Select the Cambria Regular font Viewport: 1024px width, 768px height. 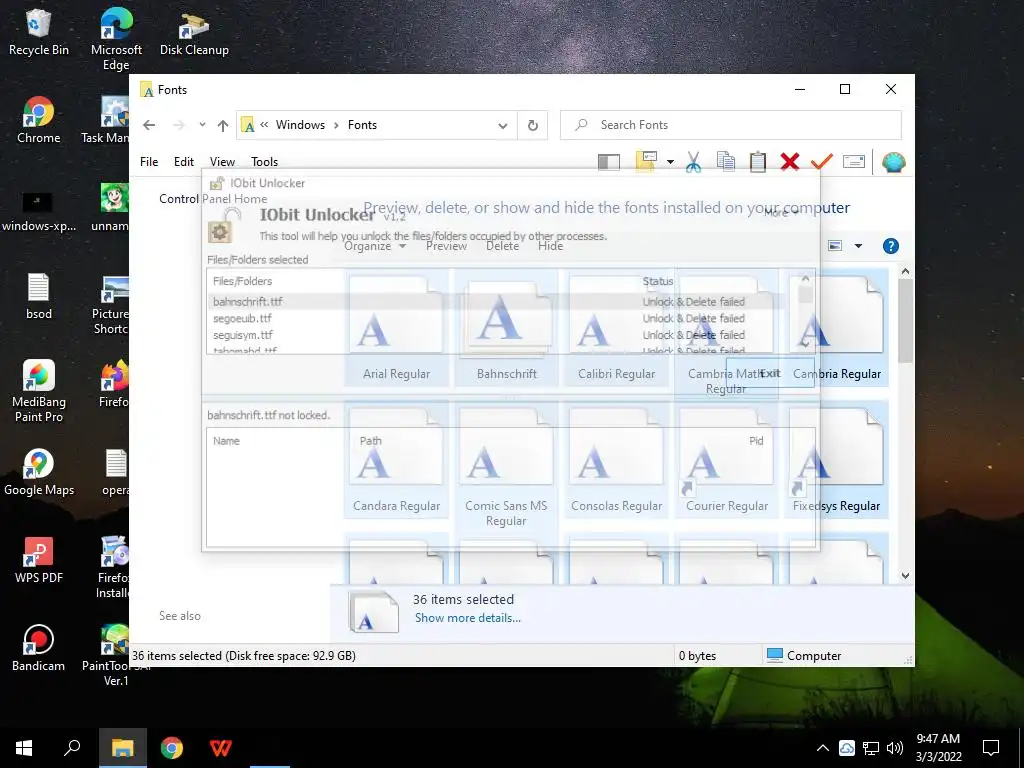[x=837, y=328]
